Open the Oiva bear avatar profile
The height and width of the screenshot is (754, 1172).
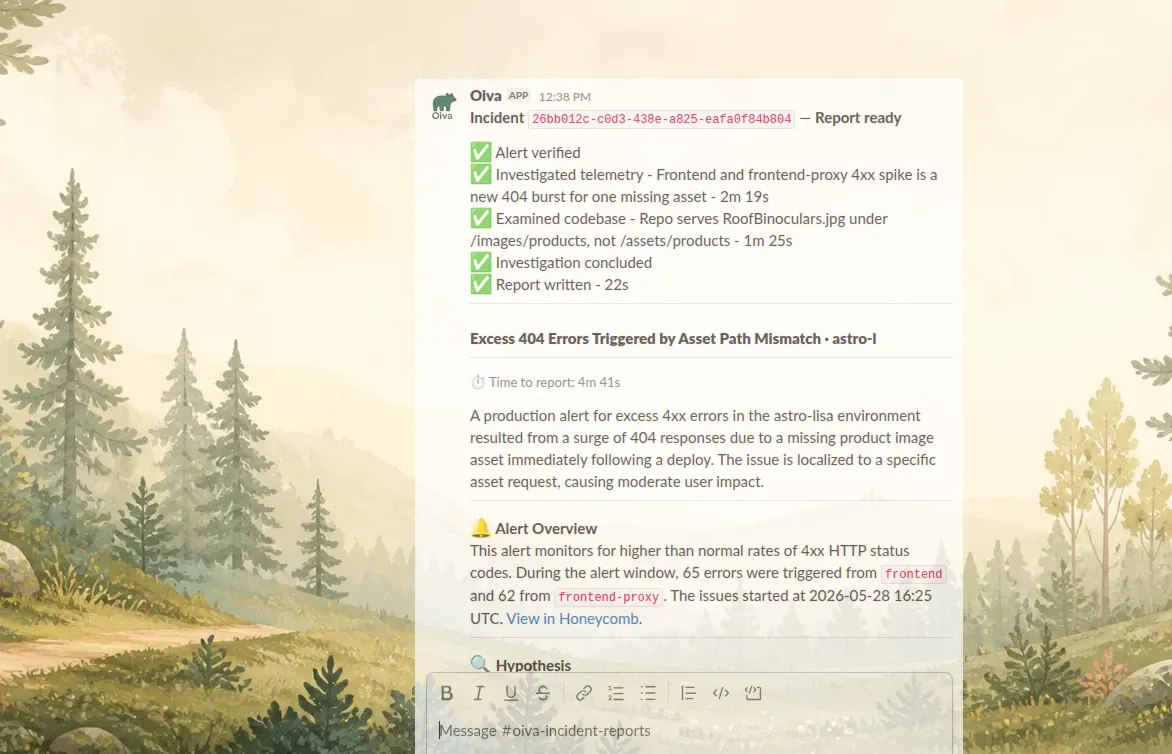tap(443, 105)
